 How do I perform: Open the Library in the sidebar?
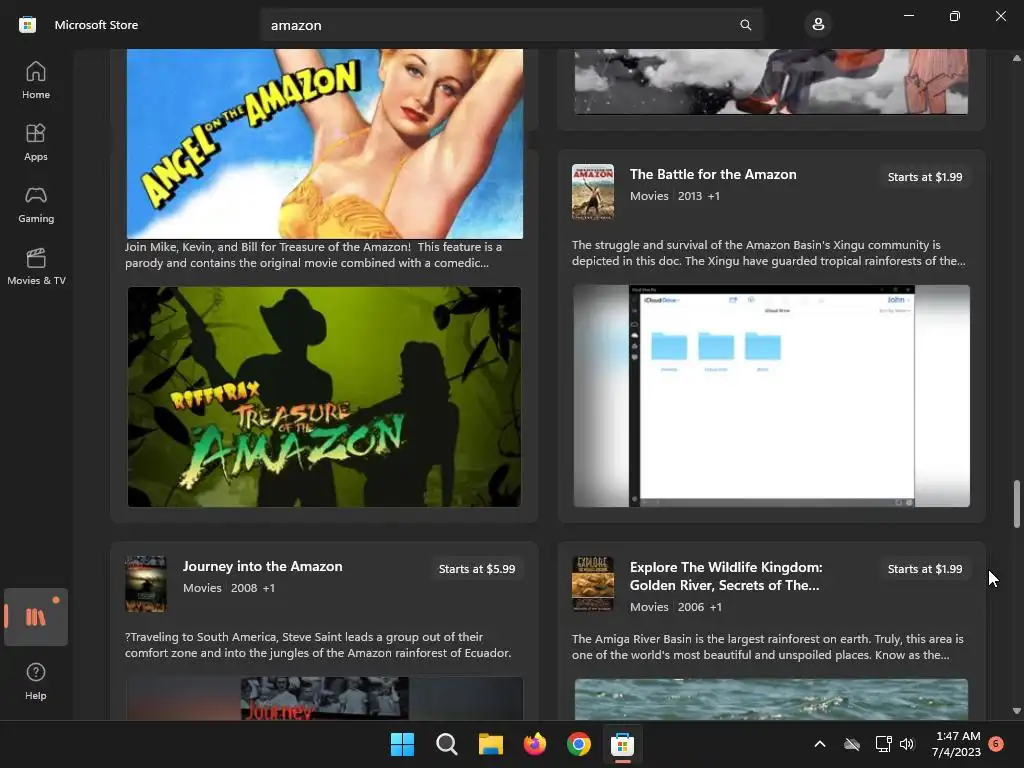click(x=36, y=616)
